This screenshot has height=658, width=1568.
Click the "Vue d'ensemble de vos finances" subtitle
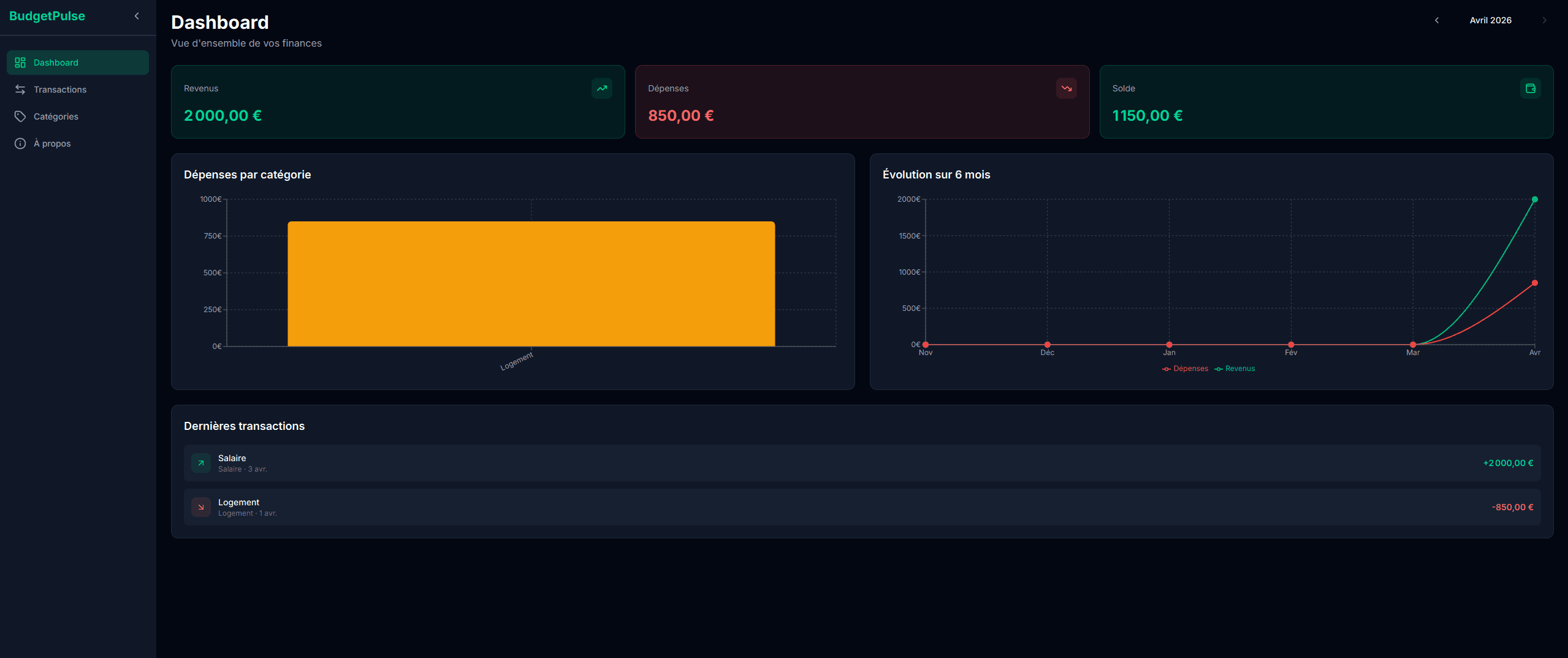(246, 44)
